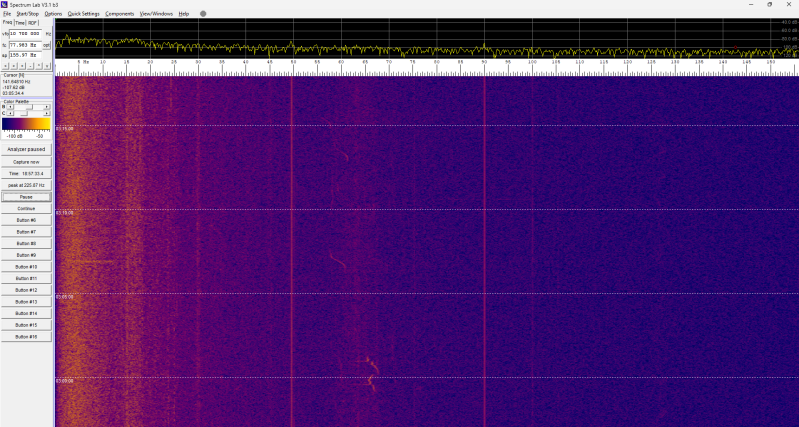Click the 100 Hz mark on frequency scale
The image size is (799, 427).
(532, 62)
